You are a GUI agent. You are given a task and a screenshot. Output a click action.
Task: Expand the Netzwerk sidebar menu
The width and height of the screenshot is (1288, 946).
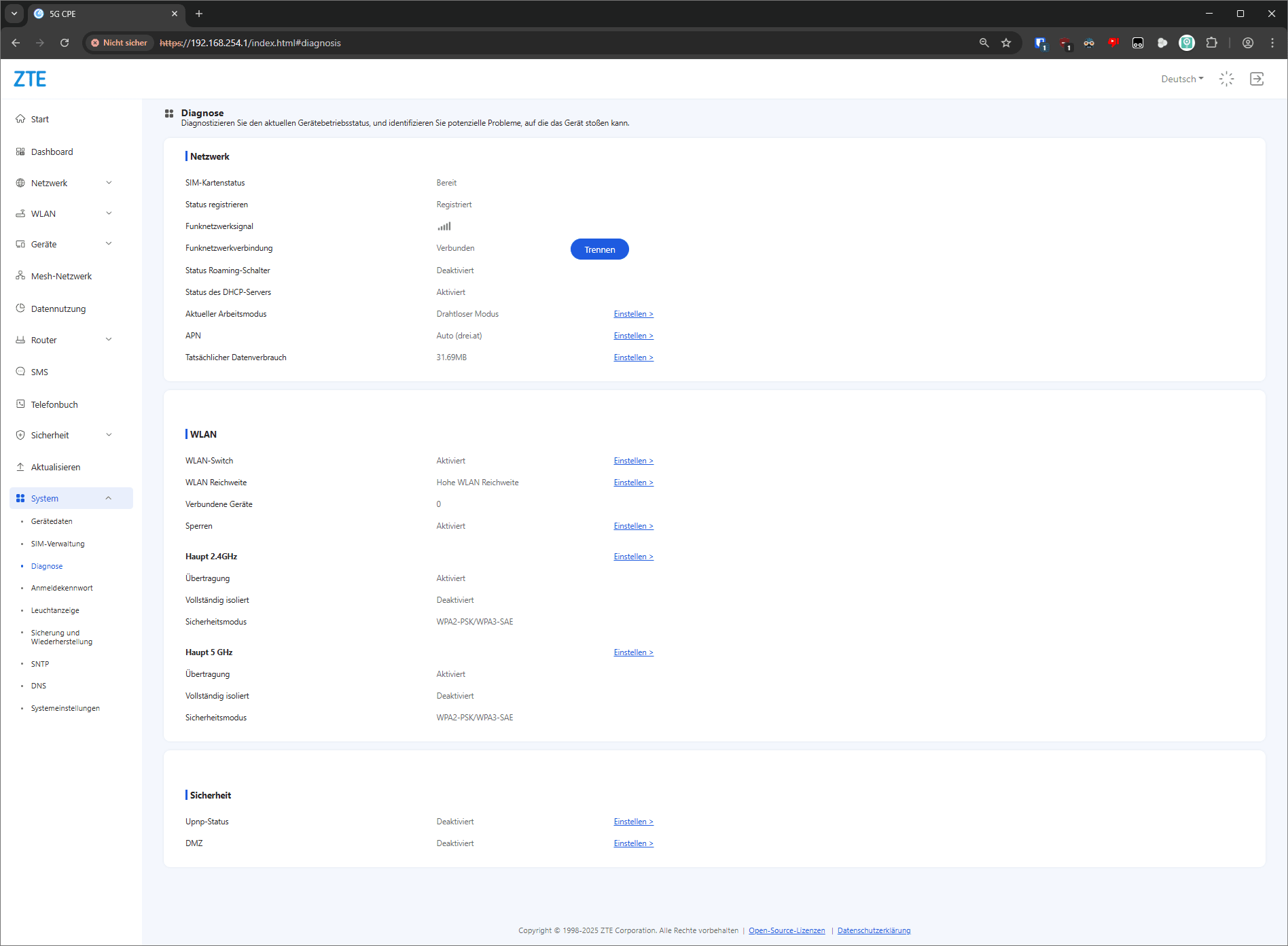tap(65, 183)
